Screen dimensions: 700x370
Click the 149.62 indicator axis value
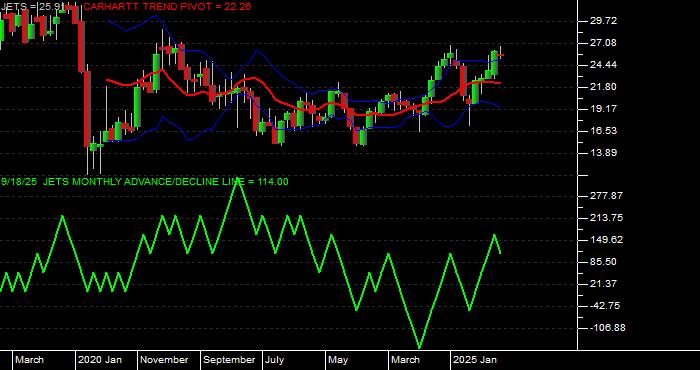606,240
